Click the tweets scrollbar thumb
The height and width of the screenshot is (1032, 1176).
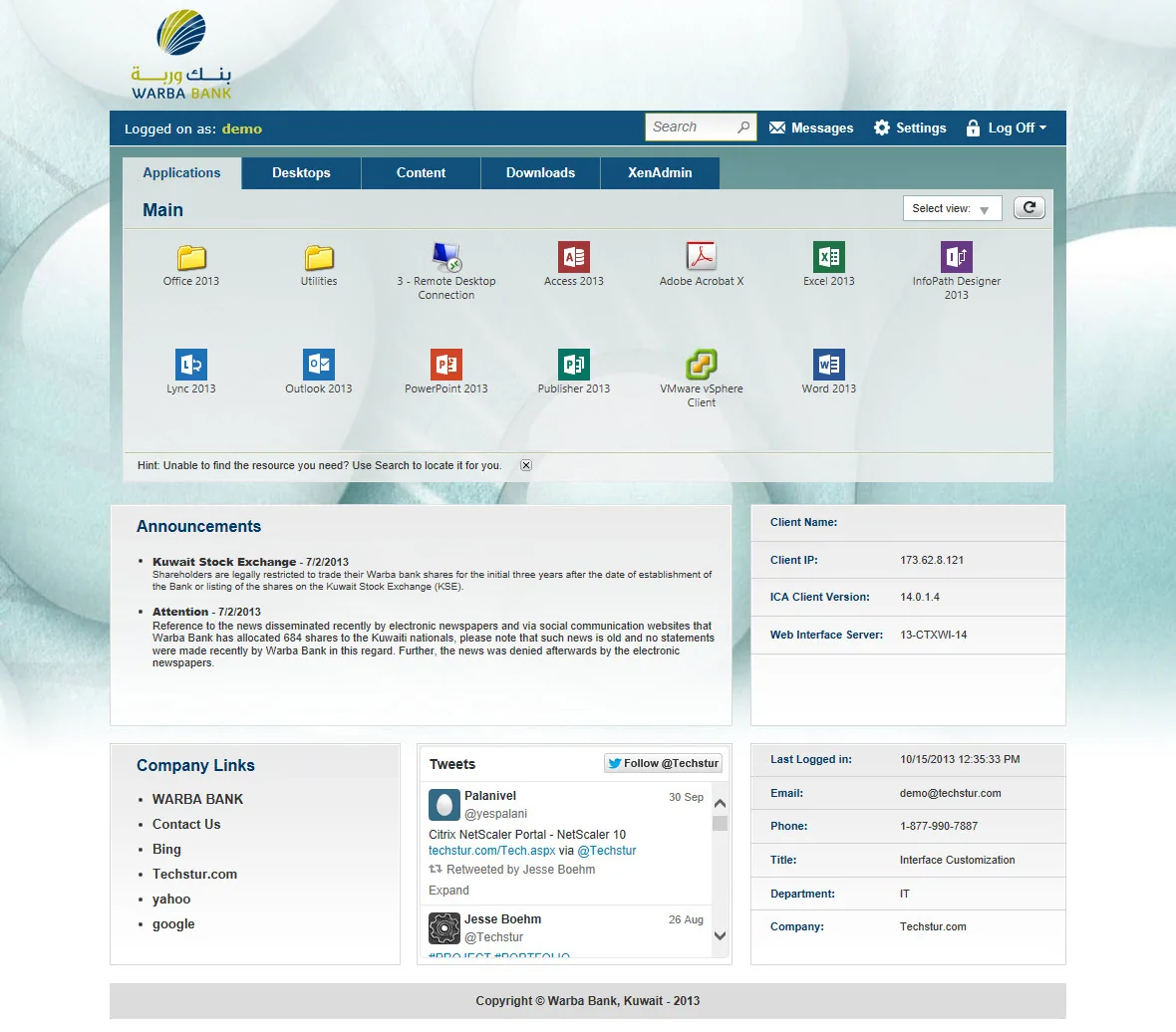tap(720, 823)
